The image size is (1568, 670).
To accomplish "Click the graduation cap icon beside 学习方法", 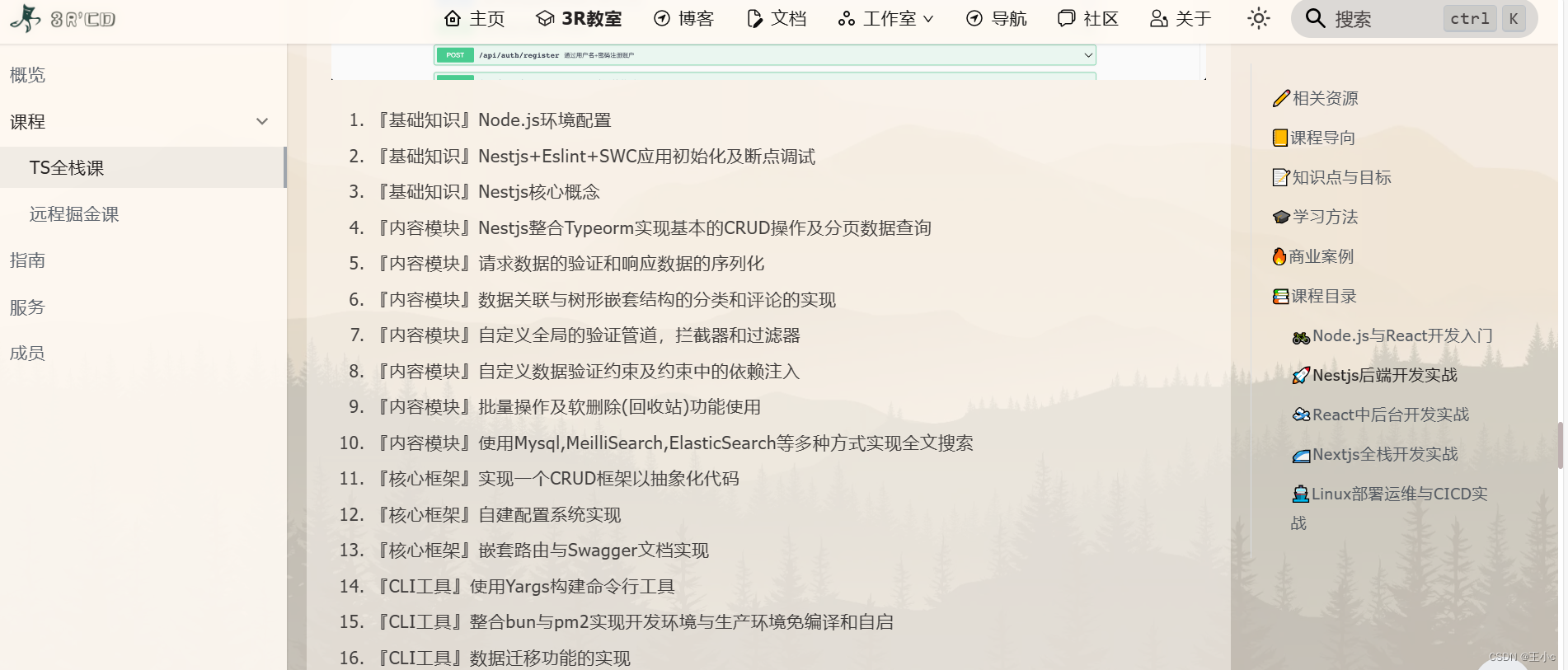I will (1281, 217).
